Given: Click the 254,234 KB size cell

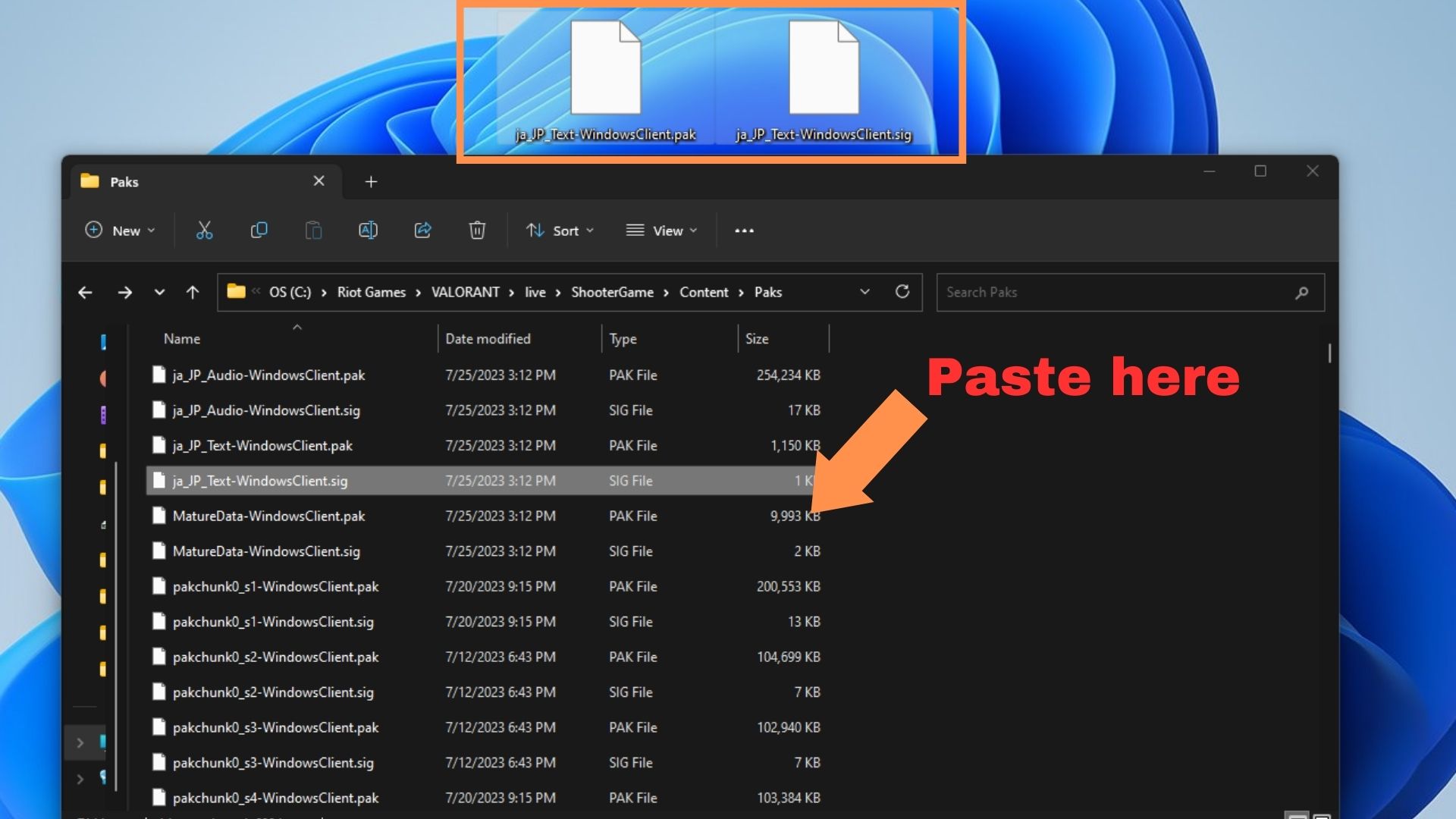Looking at the screenshot, I should tap(788, 375).
